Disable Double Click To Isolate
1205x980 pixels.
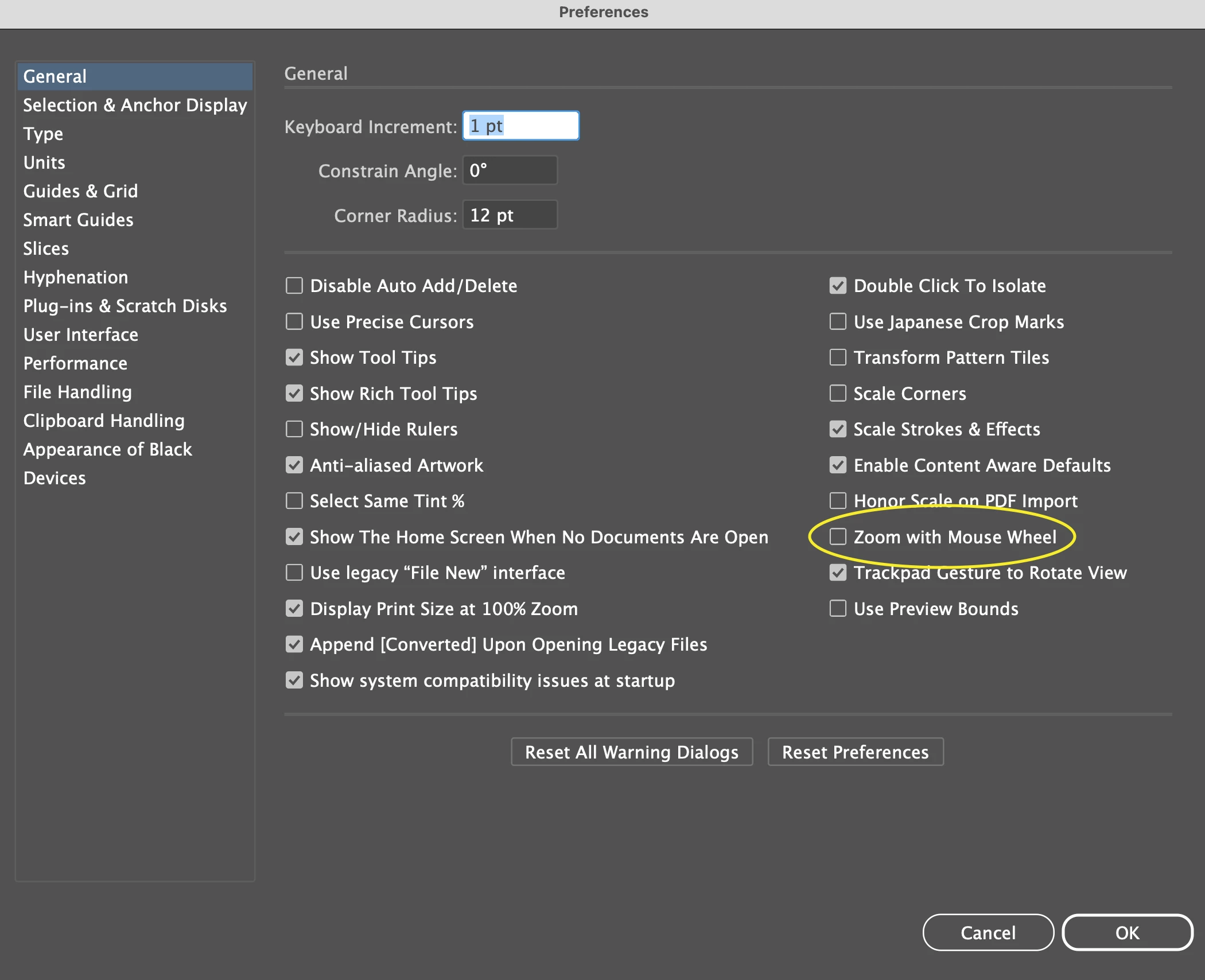tap(838, 285)
